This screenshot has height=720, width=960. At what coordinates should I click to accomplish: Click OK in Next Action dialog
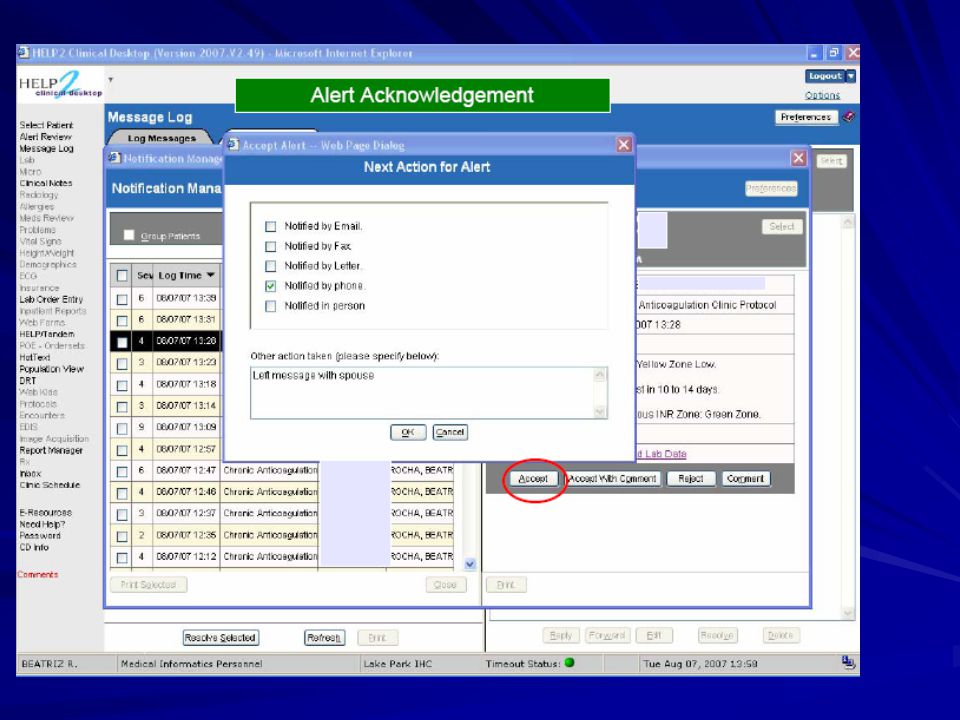(x=408, y=432)
